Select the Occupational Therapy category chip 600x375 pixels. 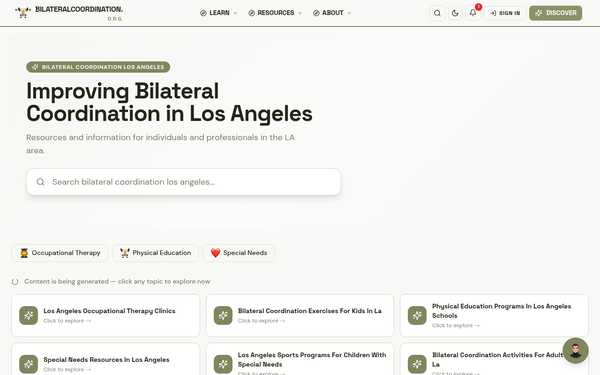[60, 253]
